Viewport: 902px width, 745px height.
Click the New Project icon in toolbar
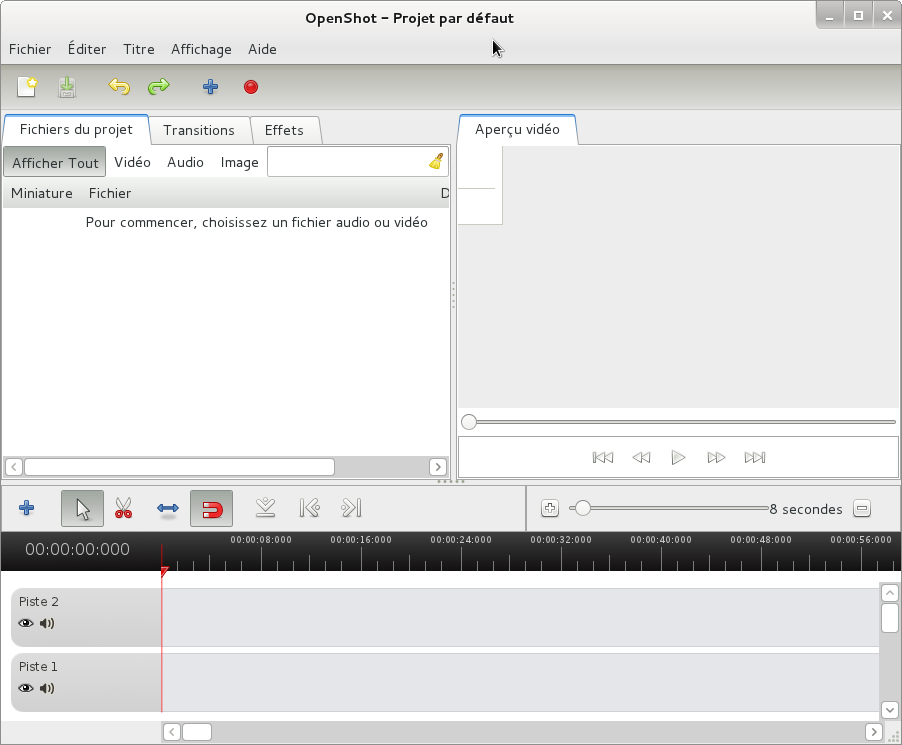pos(27,87)
